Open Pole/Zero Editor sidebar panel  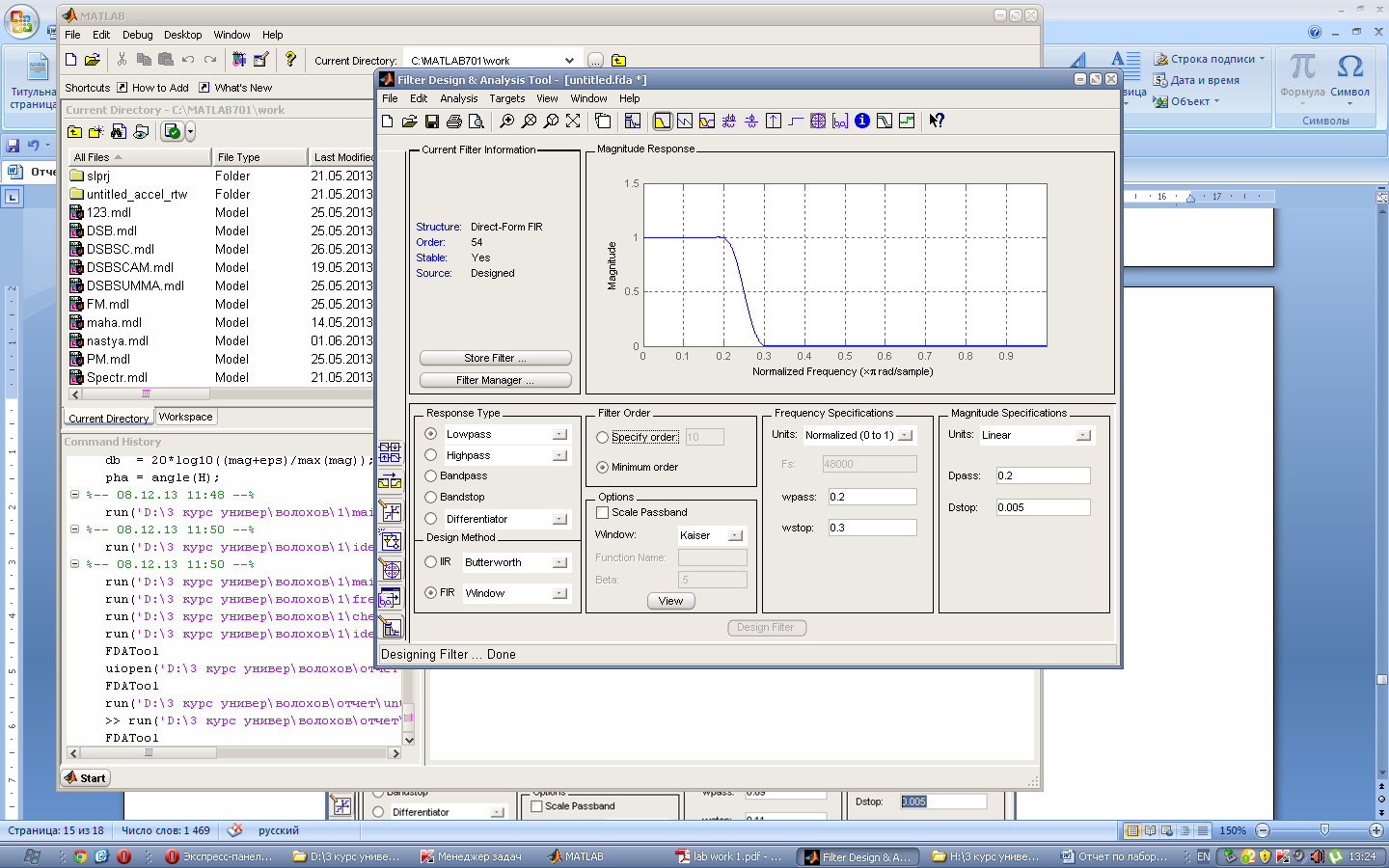(391, 569)
